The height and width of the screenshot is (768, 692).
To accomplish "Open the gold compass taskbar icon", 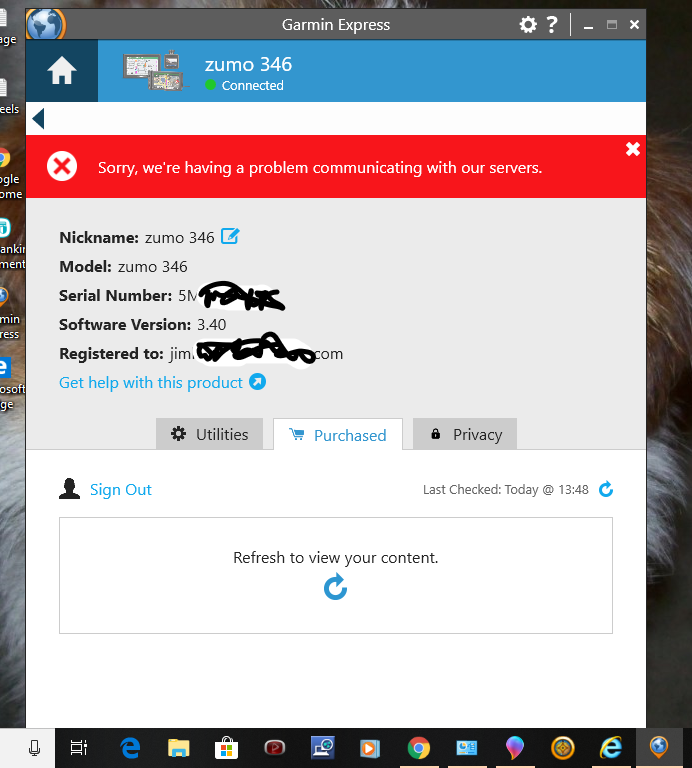I will tap(563, 748).
